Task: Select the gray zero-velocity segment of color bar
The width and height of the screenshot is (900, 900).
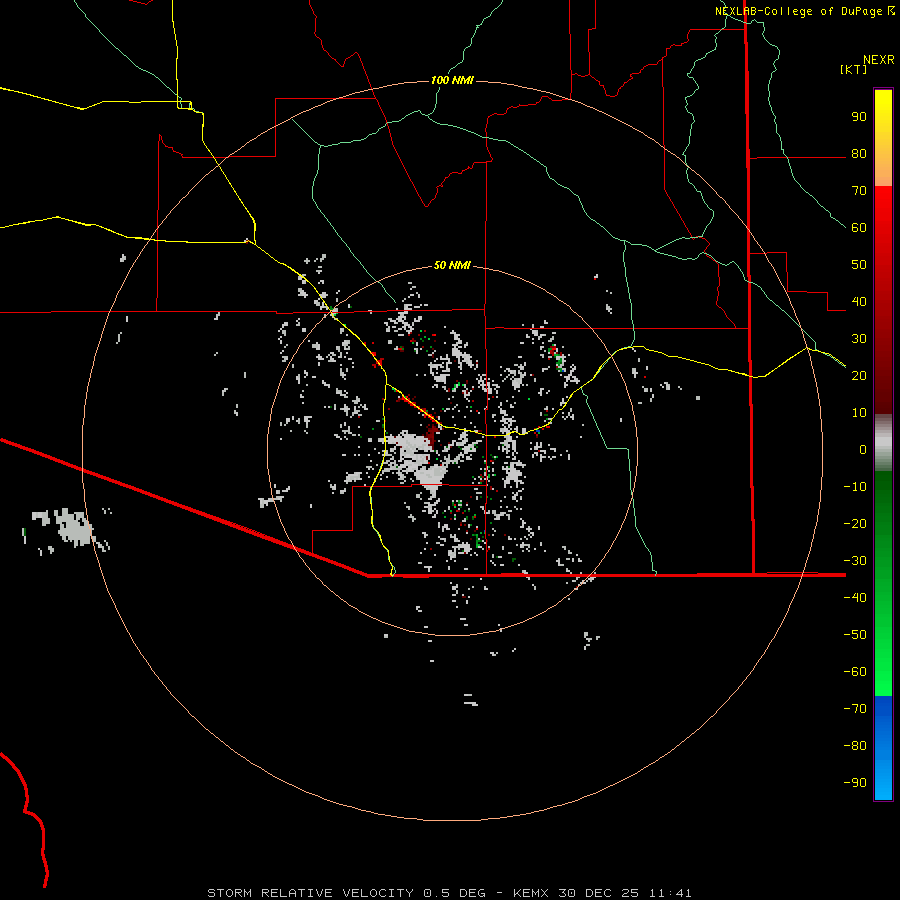Action: click(883, 443)
